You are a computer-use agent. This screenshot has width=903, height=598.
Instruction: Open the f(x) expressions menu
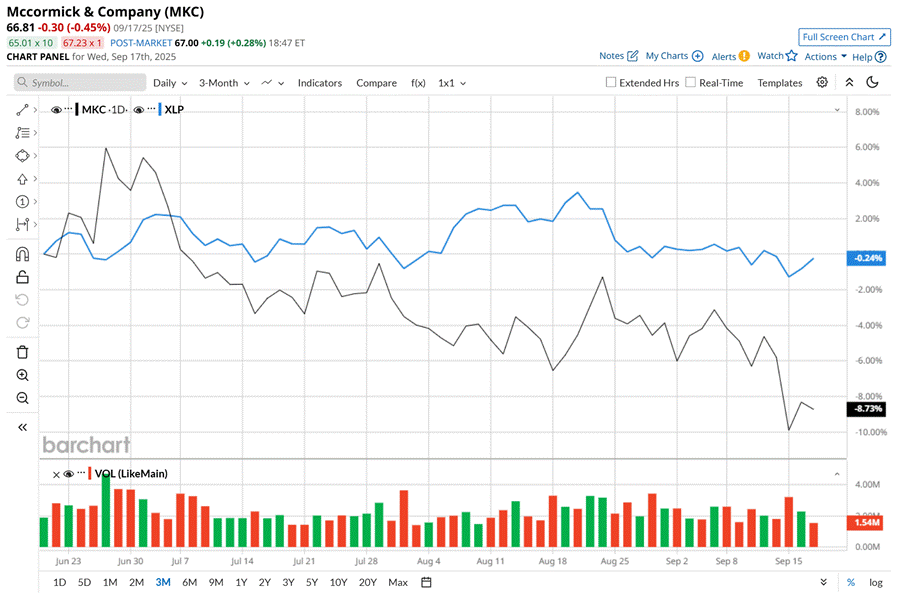pos(418,83)
